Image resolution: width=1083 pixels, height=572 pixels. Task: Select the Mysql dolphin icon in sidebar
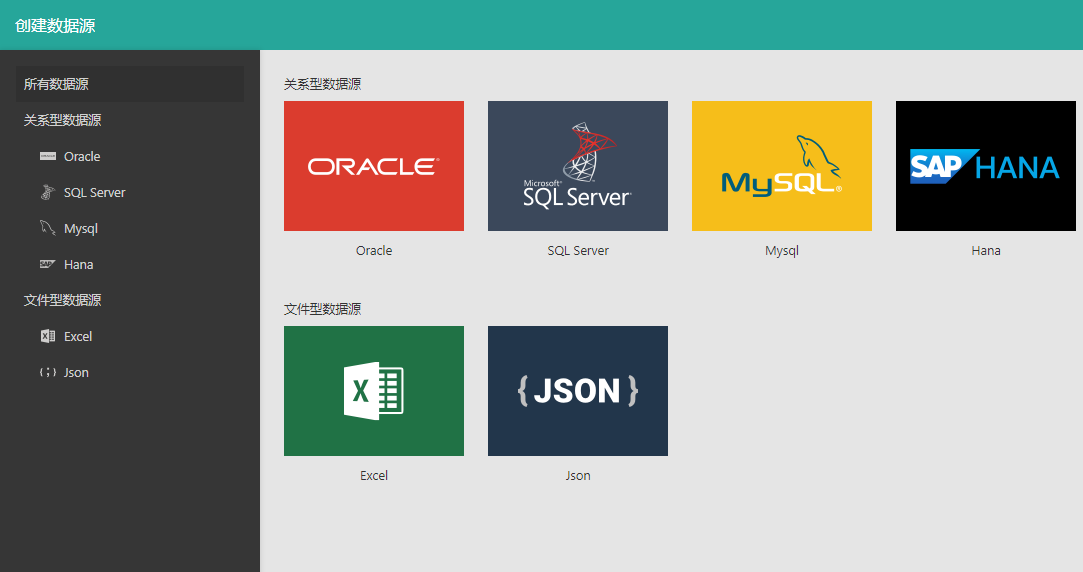[x=47, y=228]
